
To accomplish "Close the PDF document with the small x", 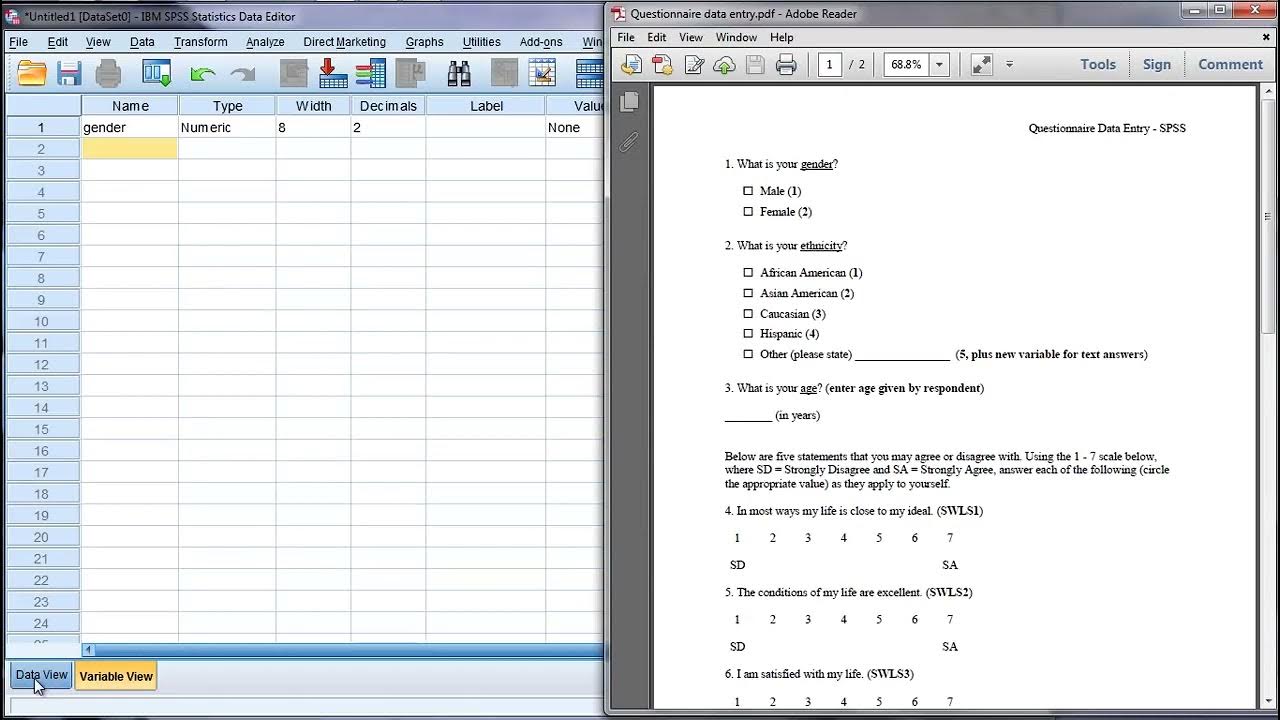I will pos(1266,37).
